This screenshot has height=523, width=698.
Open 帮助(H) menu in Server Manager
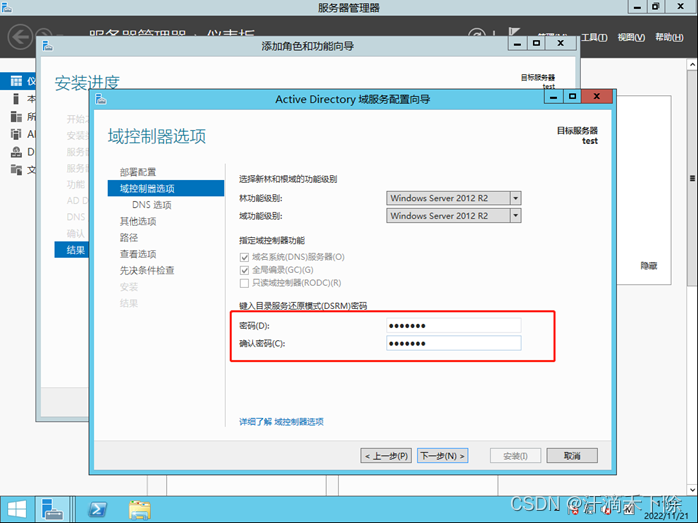[669, 37]
